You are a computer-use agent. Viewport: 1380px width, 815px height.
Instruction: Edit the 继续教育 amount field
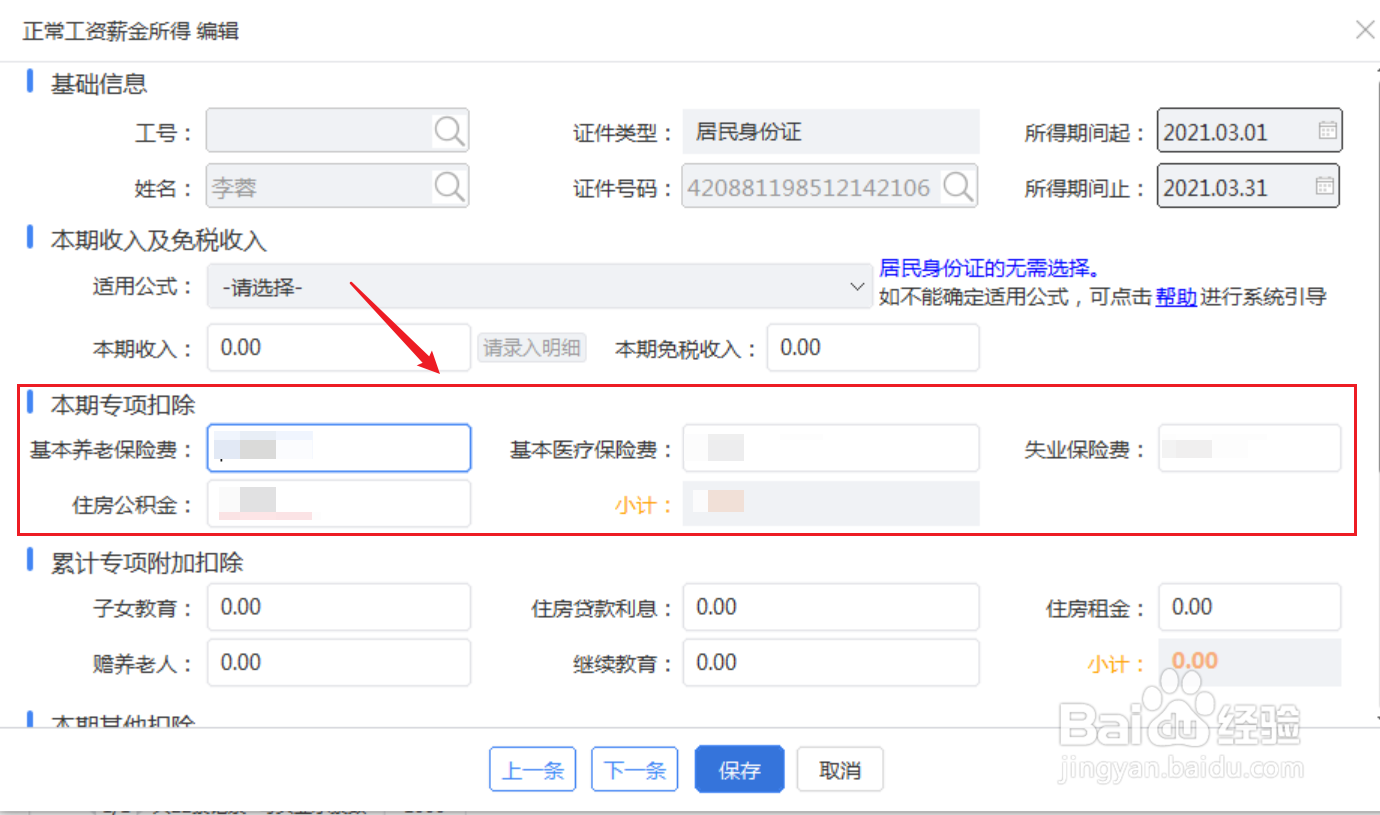pyautogui.click(x=830, y=662)
